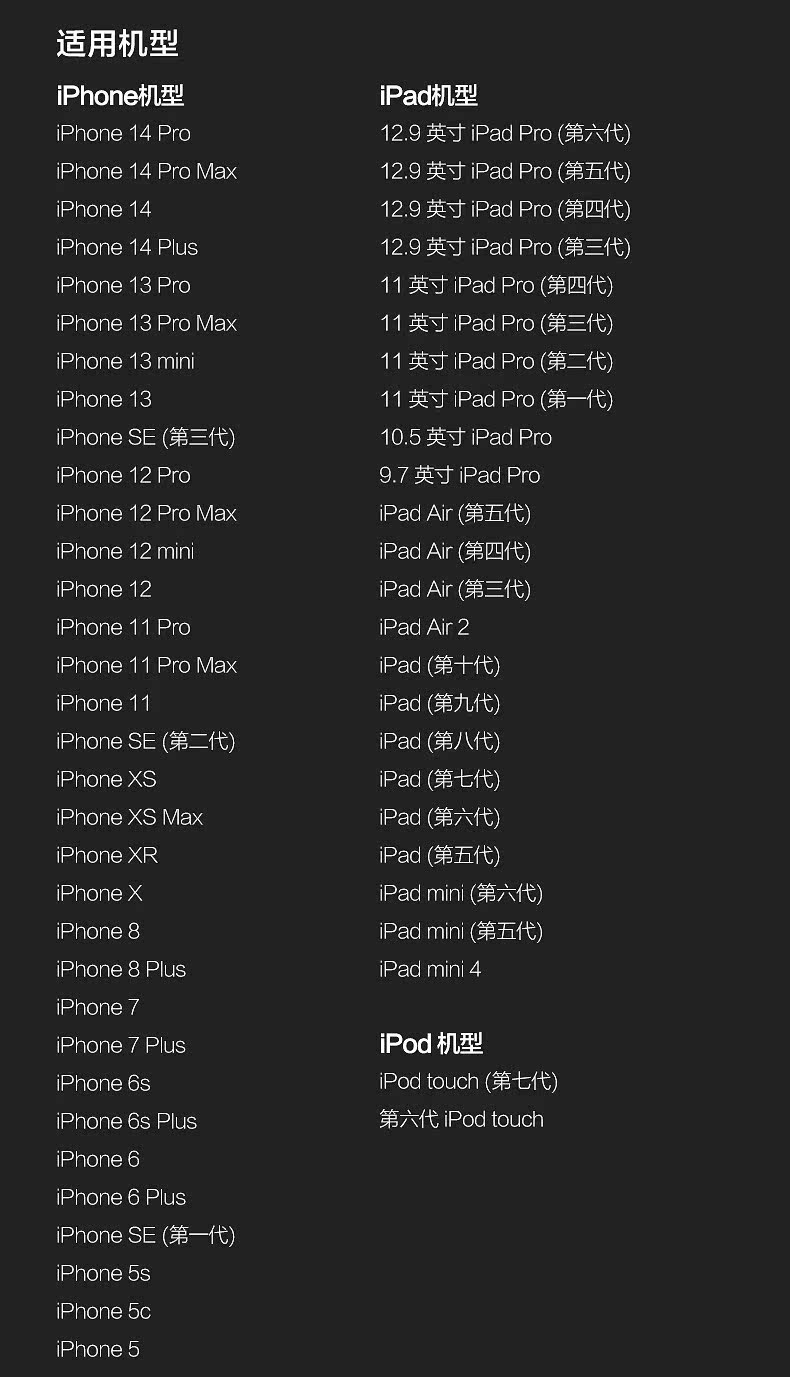
Task: Click iPhone XS Max model
Action: [129, 818]
